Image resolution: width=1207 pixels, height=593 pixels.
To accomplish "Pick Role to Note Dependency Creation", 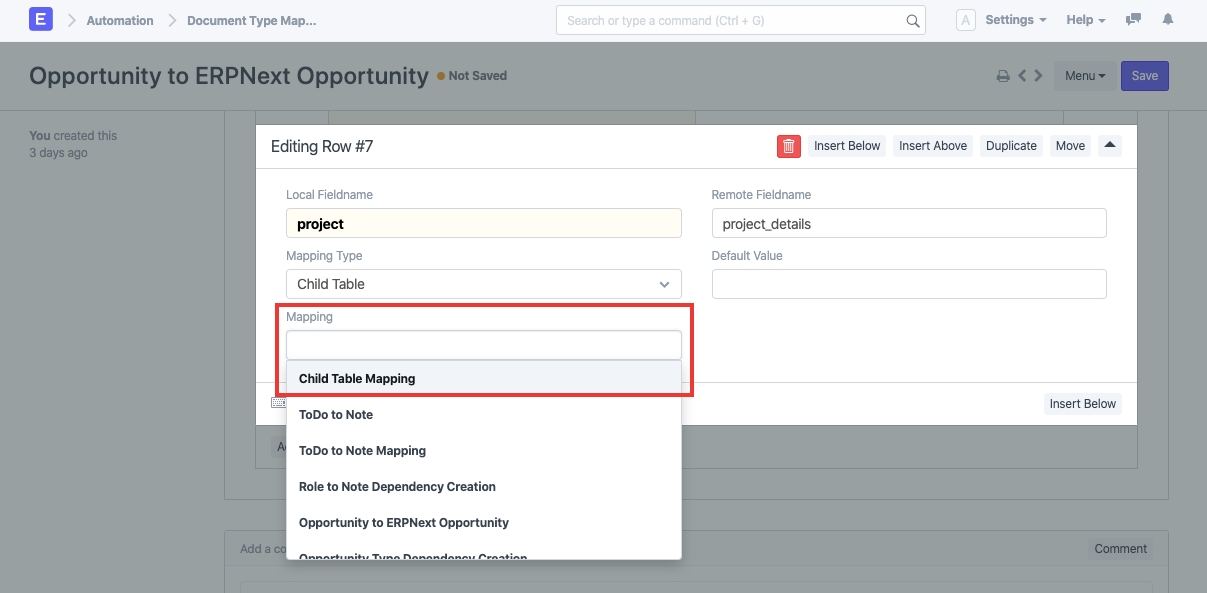I will [x=397, y=487].
